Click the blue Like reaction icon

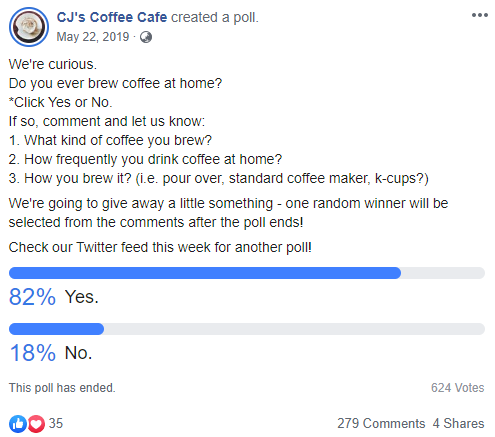point(18,423)
